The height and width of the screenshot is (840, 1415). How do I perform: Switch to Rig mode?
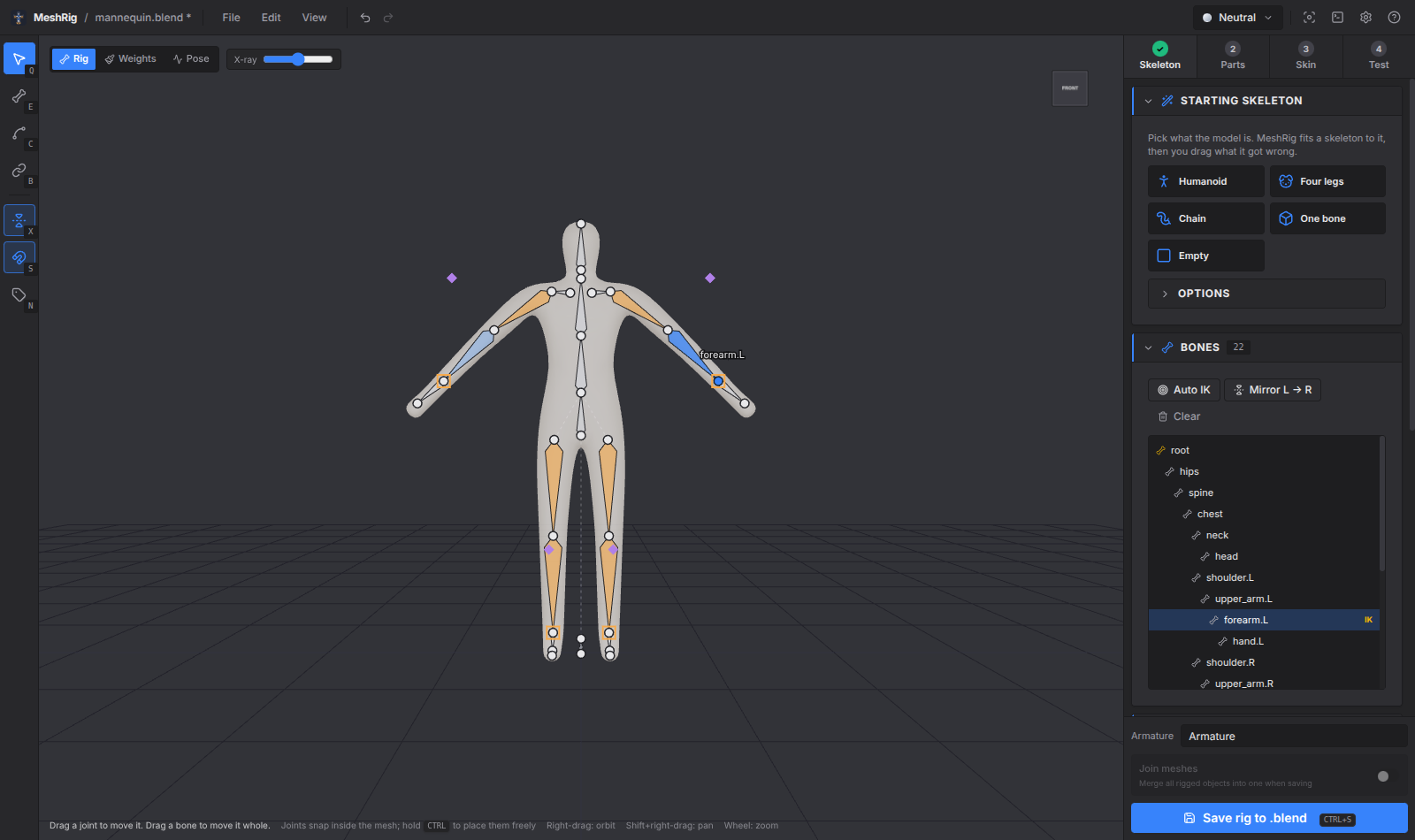tap(74, 59)
